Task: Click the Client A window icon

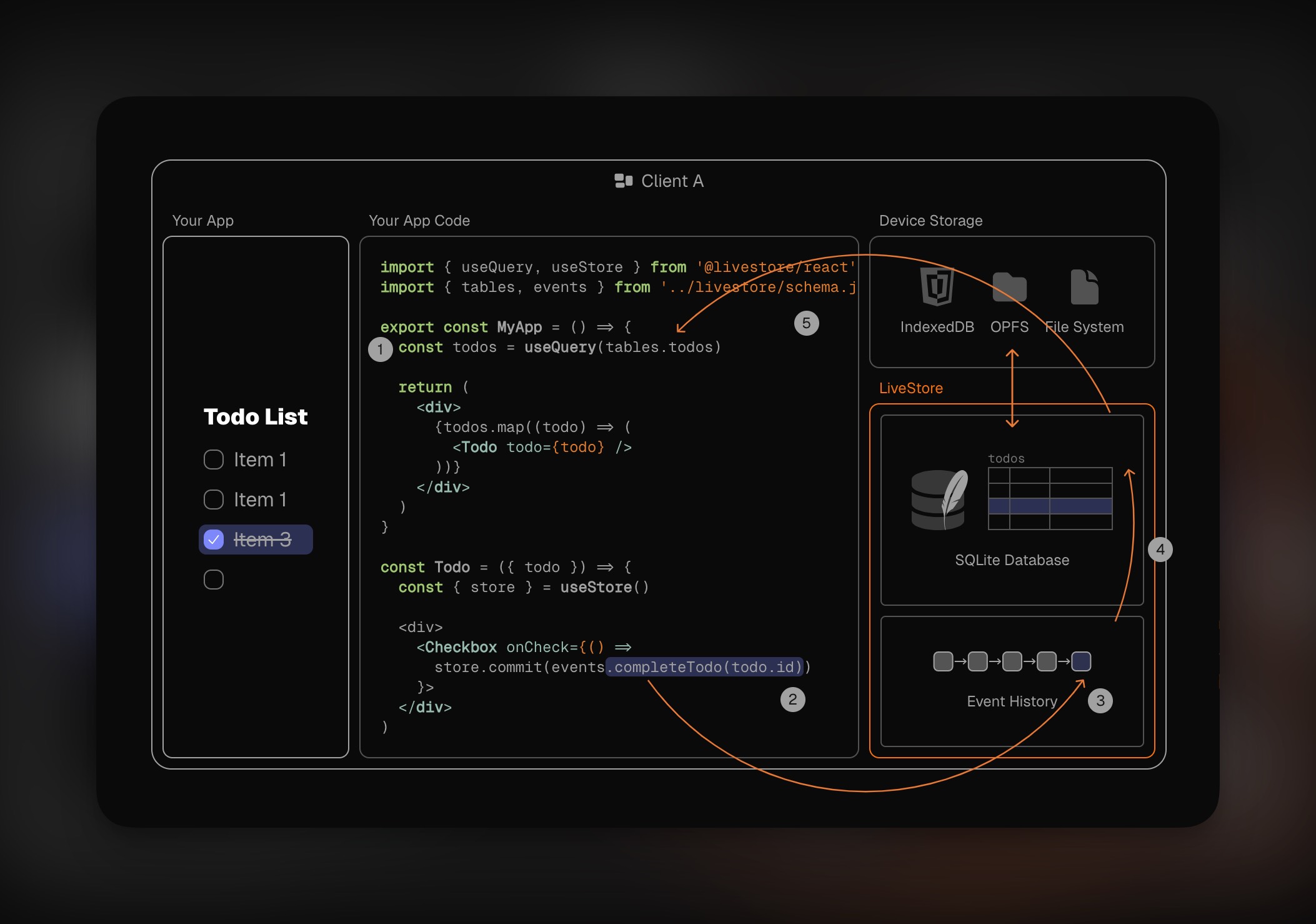Action: pos(623,181)
